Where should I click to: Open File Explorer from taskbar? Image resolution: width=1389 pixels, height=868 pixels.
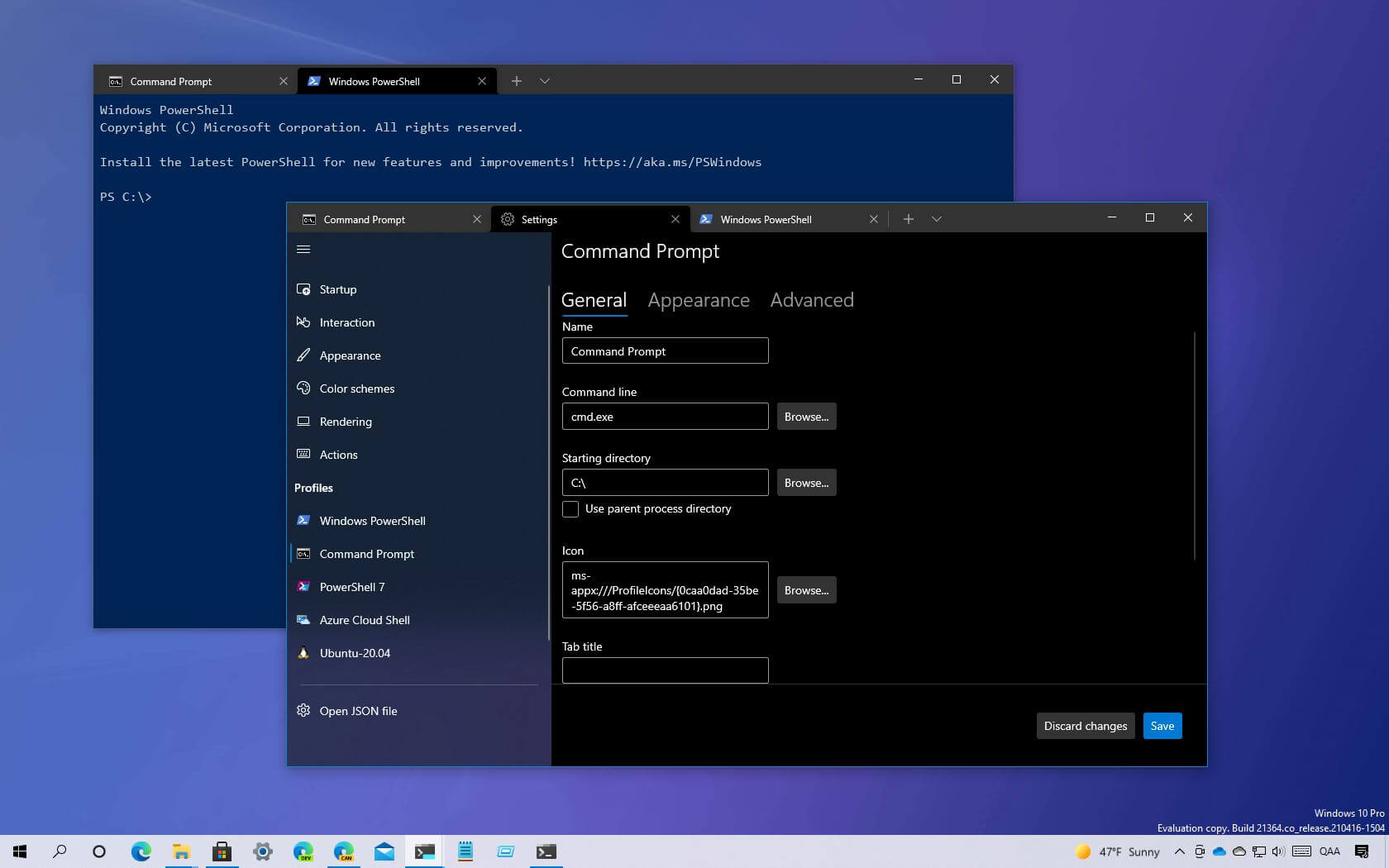(181, 851)
